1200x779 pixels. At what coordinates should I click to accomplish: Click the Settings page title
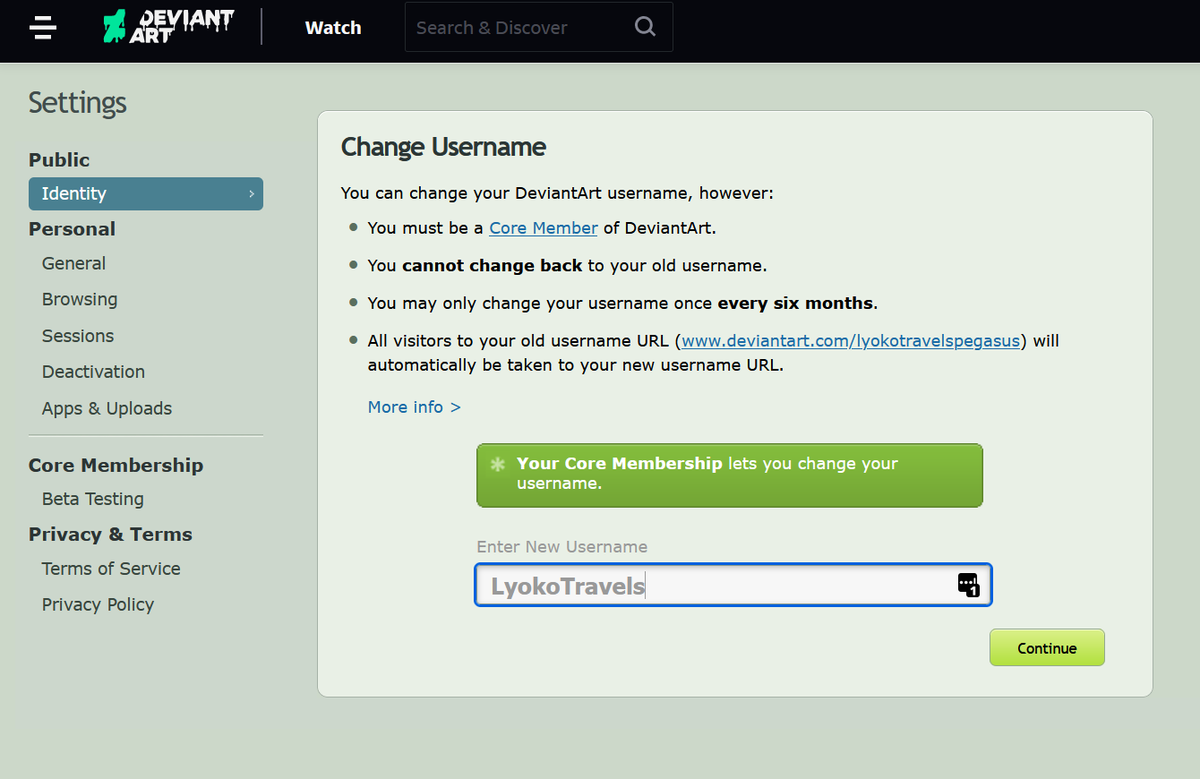[77, 103]
